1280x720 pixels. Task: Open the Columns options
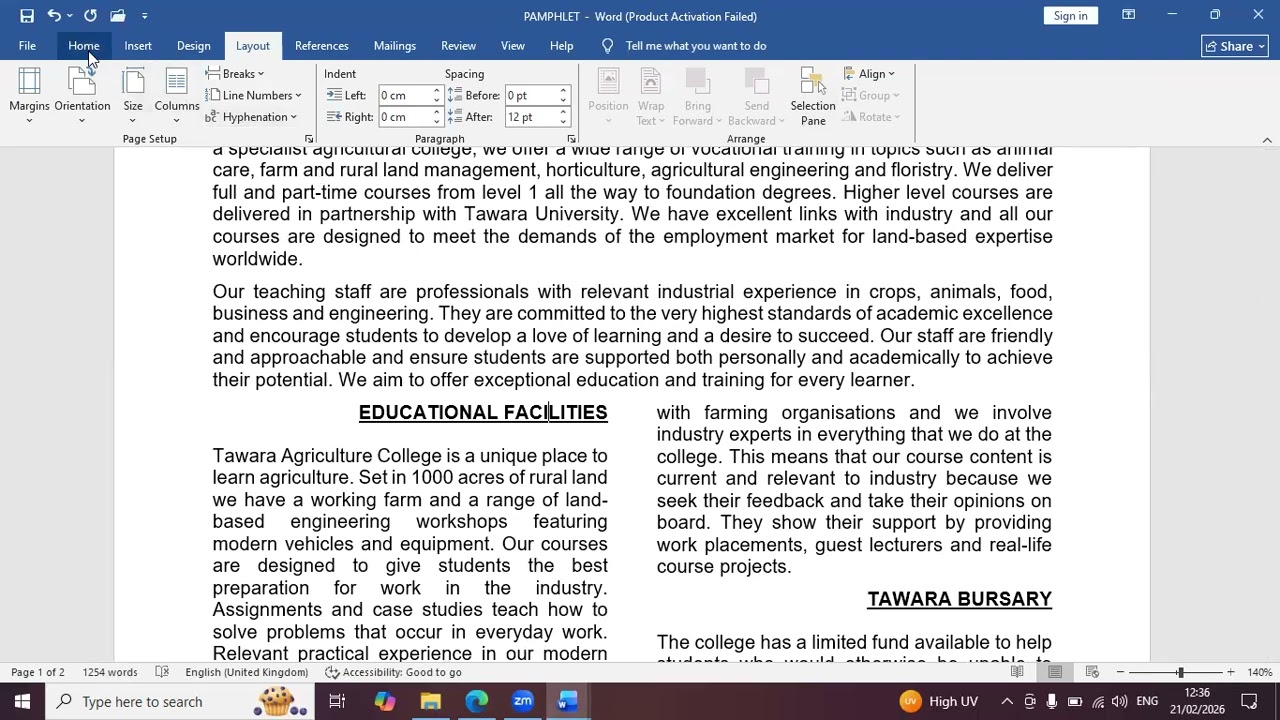tap(177, 96)
